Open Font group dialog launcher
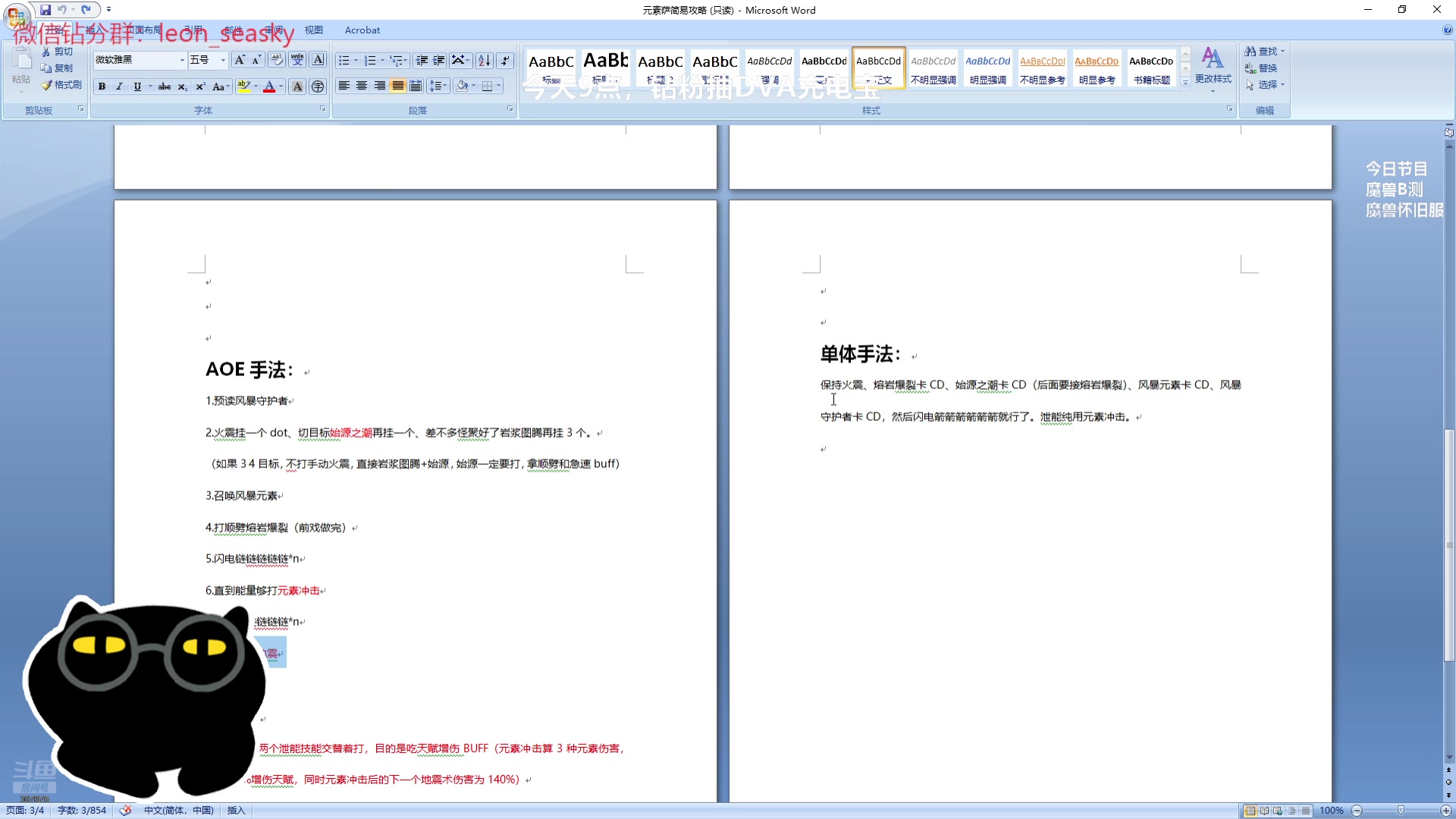1456x819 pixels. (322, 109)
